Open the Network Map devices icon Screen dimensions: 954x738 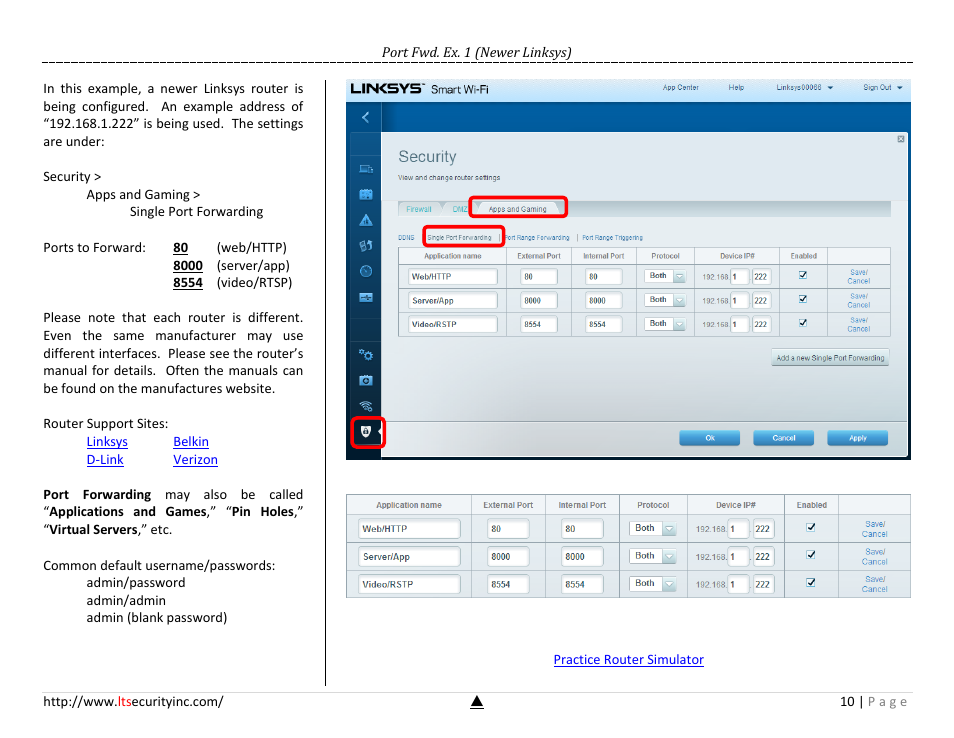pyautogui.click(x=366, y=169)
